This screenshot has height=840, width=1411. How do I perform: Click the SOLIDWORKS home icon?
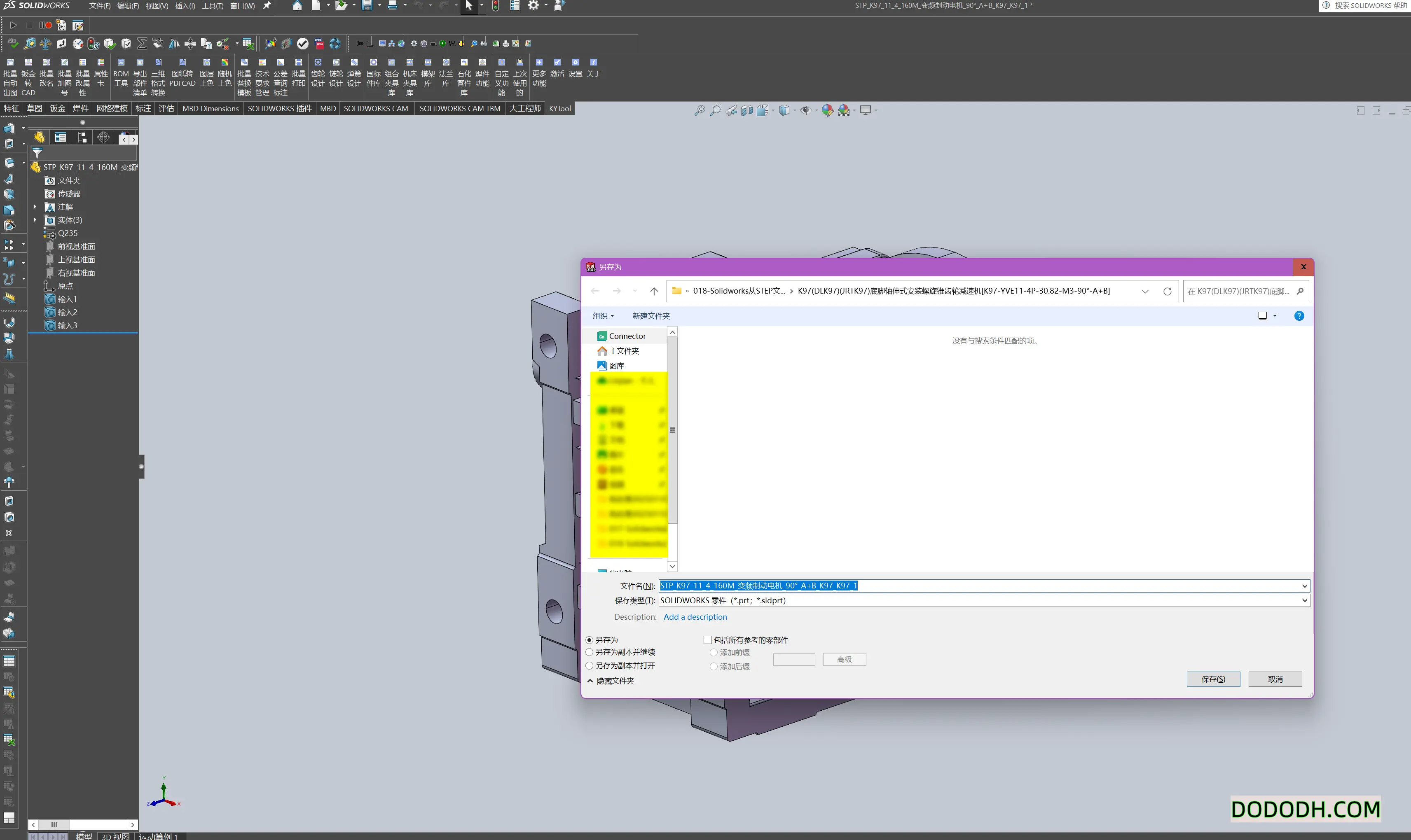tap(297, 6)
